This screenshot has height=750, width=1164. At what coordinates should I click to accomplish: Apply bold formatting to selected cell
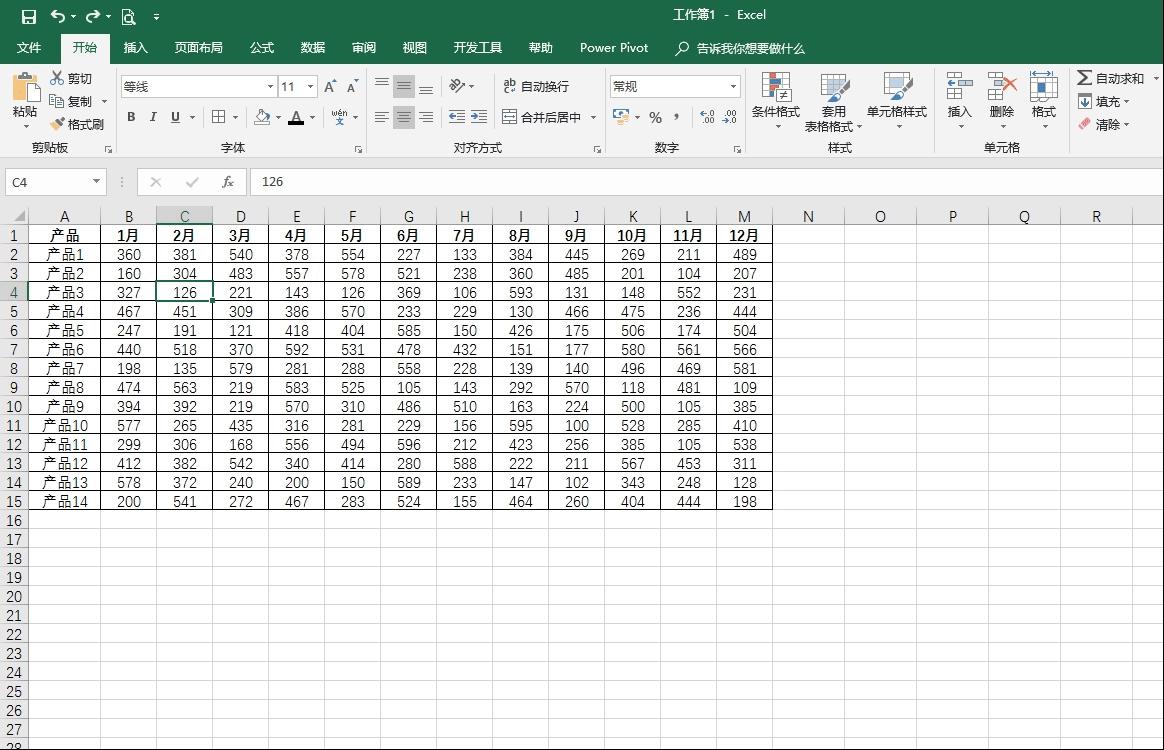coord(130,117)
